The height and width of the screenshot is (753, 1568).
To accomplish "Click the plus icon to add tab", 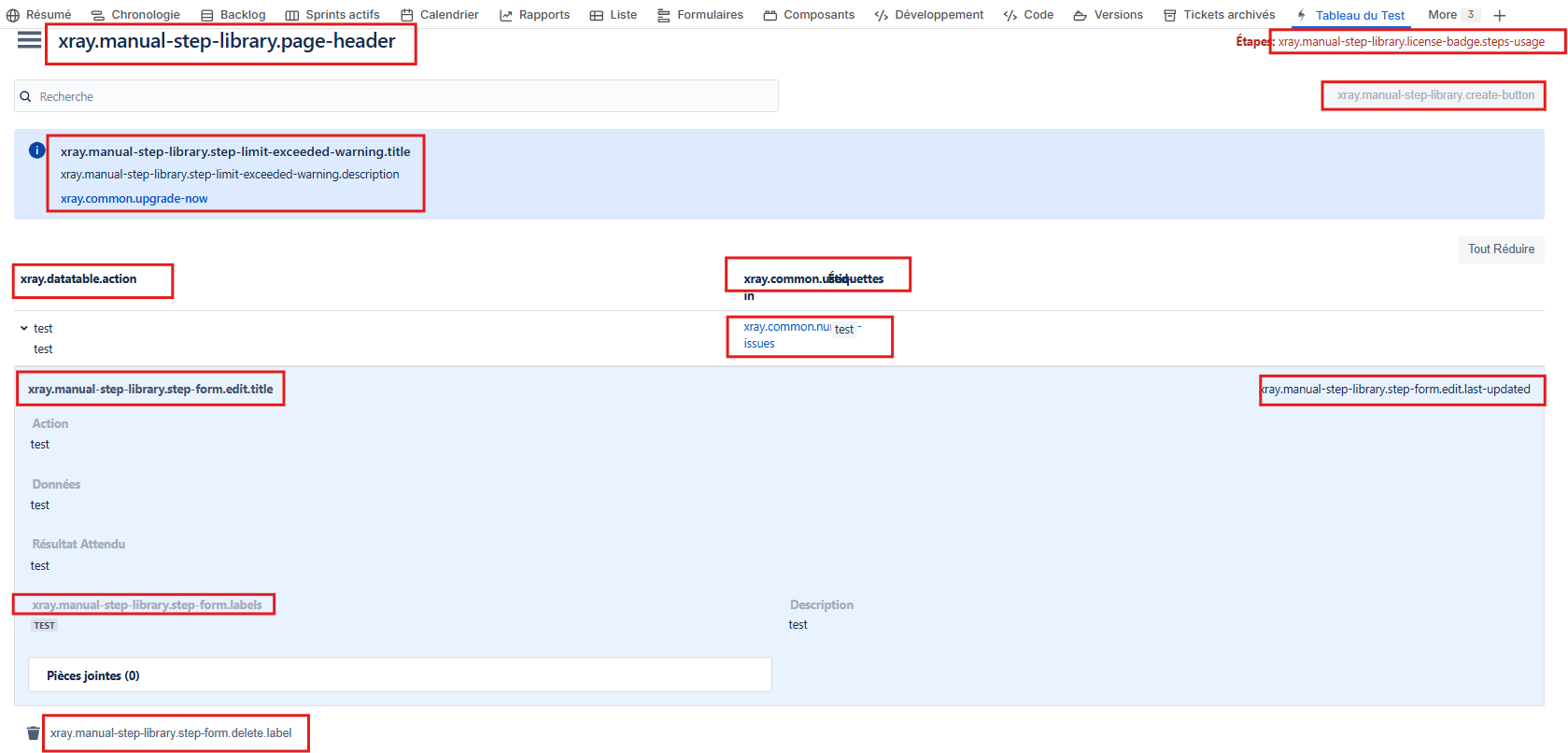I will pyautogui.click(x=1500, y=15).
